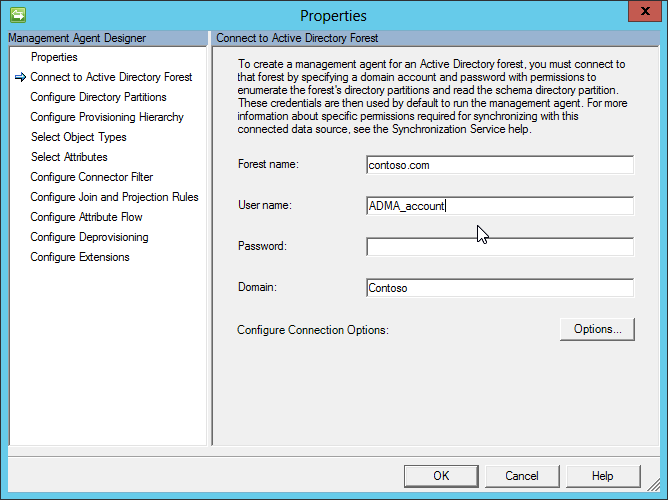Screen dimensions: 668x500
Task: Click the blue arrow next to Connect to Active Directory Forest
Action: click(20, 77)
